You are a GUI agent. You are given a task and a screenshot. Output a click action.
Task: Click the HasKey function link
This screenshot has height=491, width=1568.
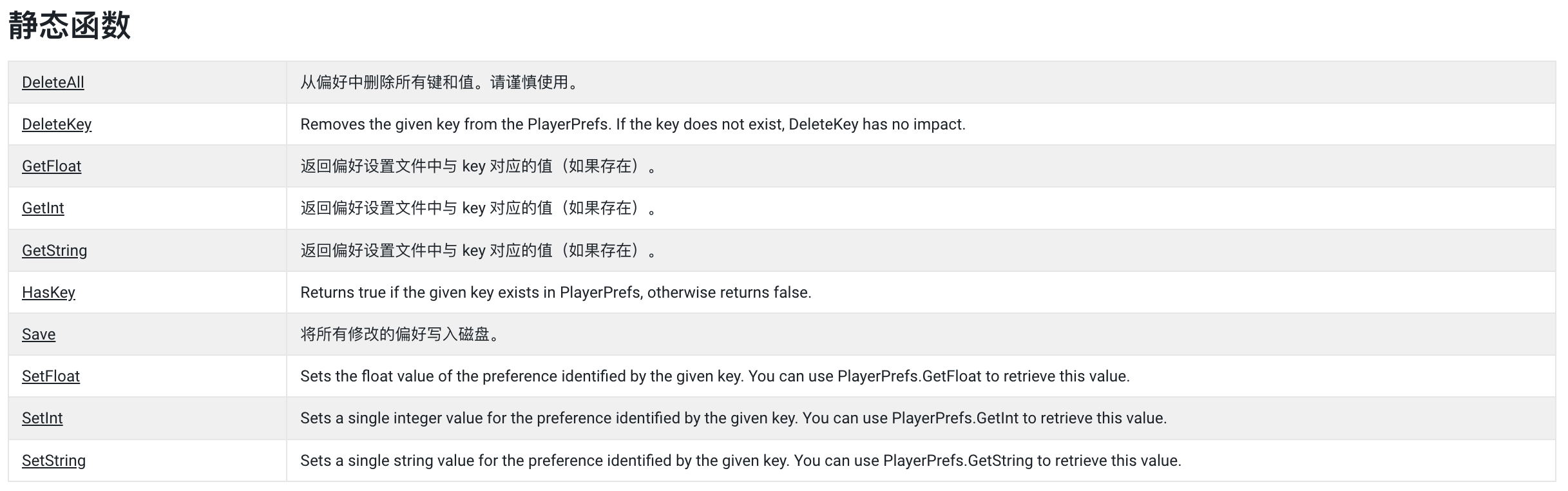pyautogui.click(x=48, y=293)
